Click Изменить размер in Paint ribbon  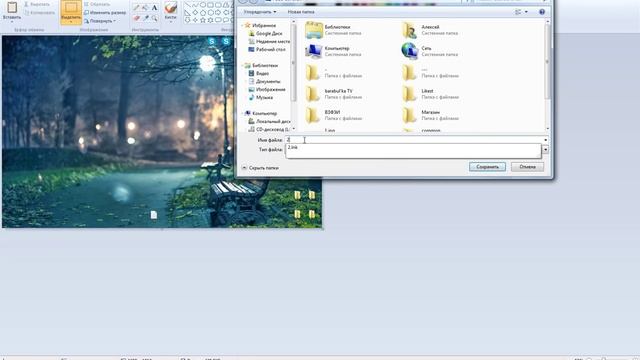[x=105, y=13]
